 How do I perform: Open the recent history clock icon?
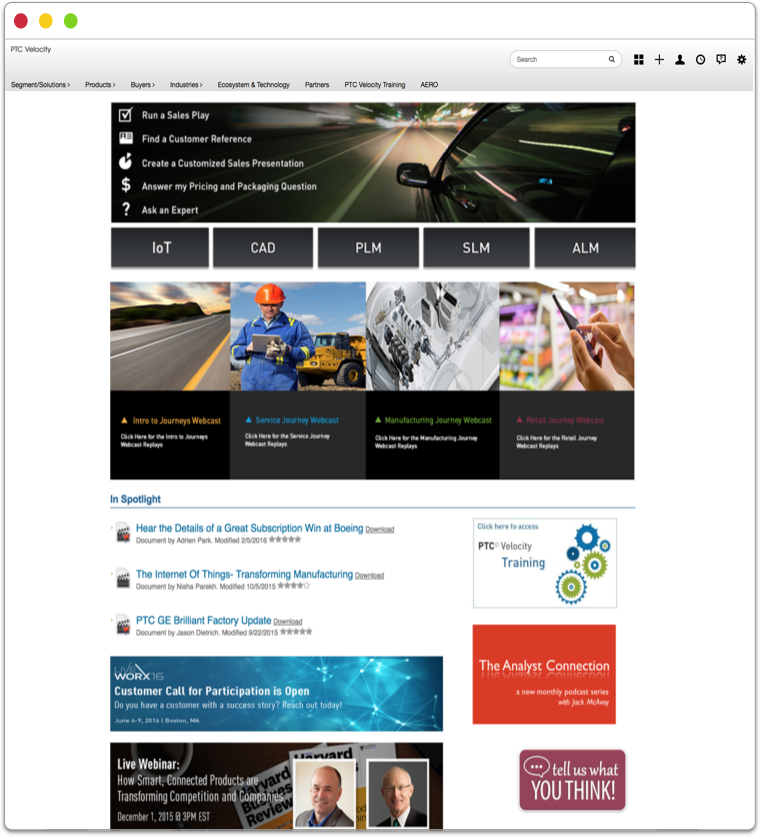pos(700,59)
